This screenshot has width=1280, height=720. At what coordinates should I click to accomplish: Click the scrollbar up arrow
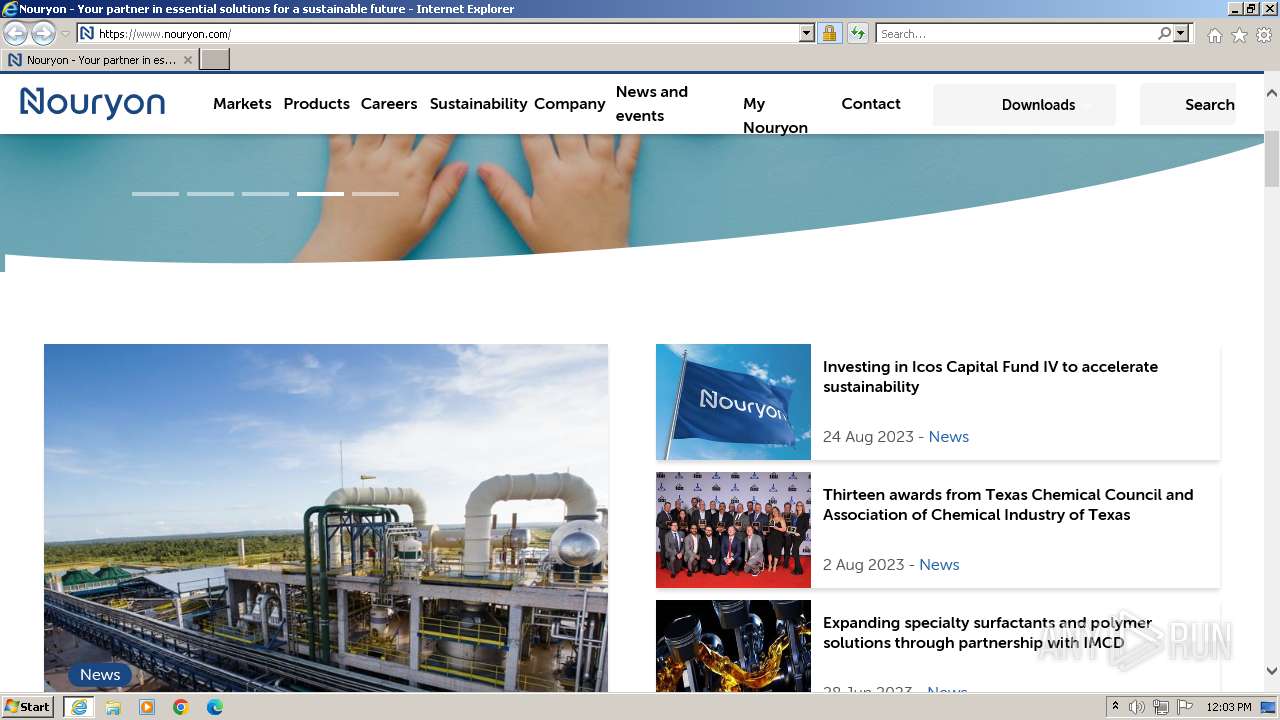point(1272,93)
